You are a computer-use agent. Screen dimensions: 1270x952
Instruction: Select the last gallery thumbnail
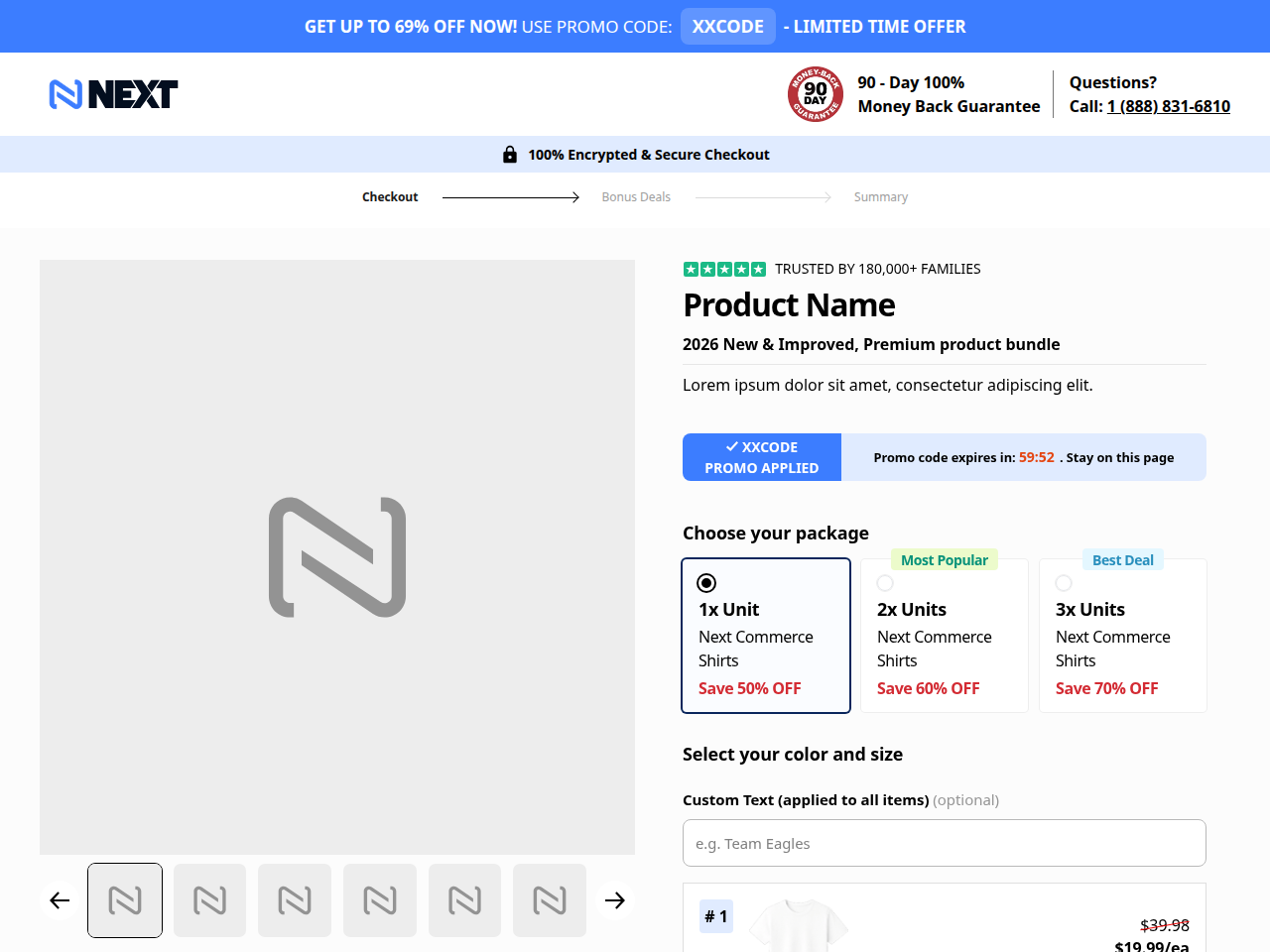point(550,900)
